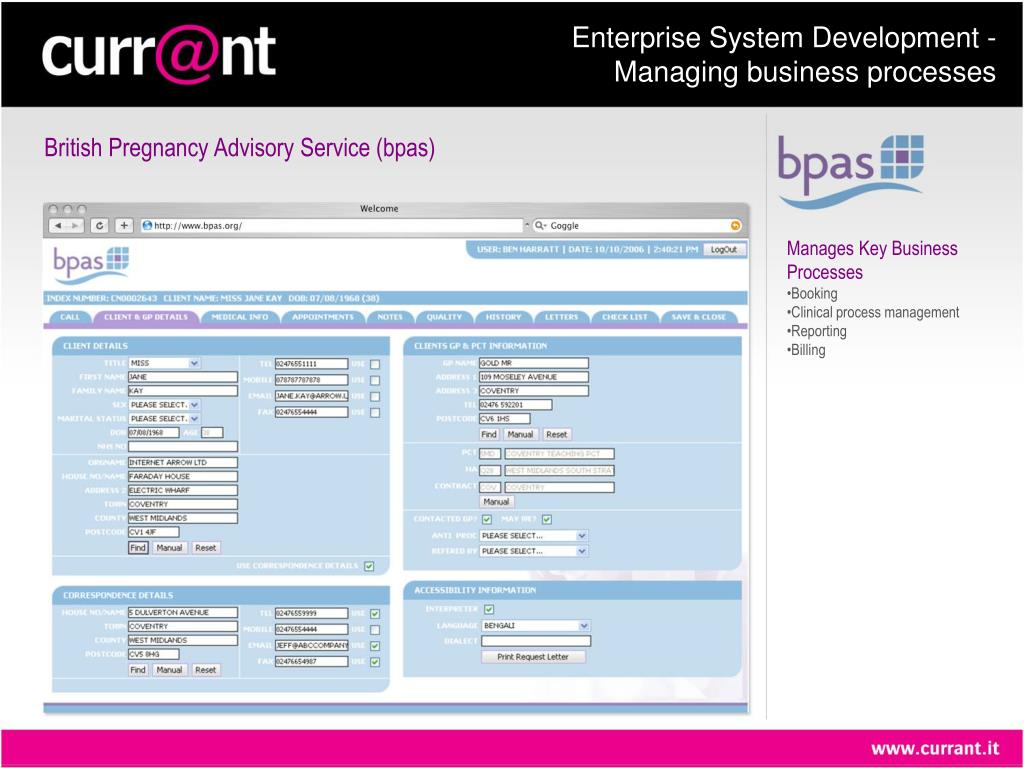Click Find under client postcode CV1 4JF
The width and height of the screenshot is (1024, 768).
coord(138,548)
